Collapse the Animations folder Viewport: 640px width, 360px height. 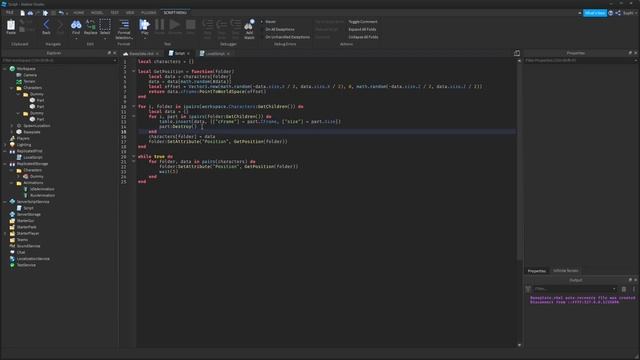12,183
